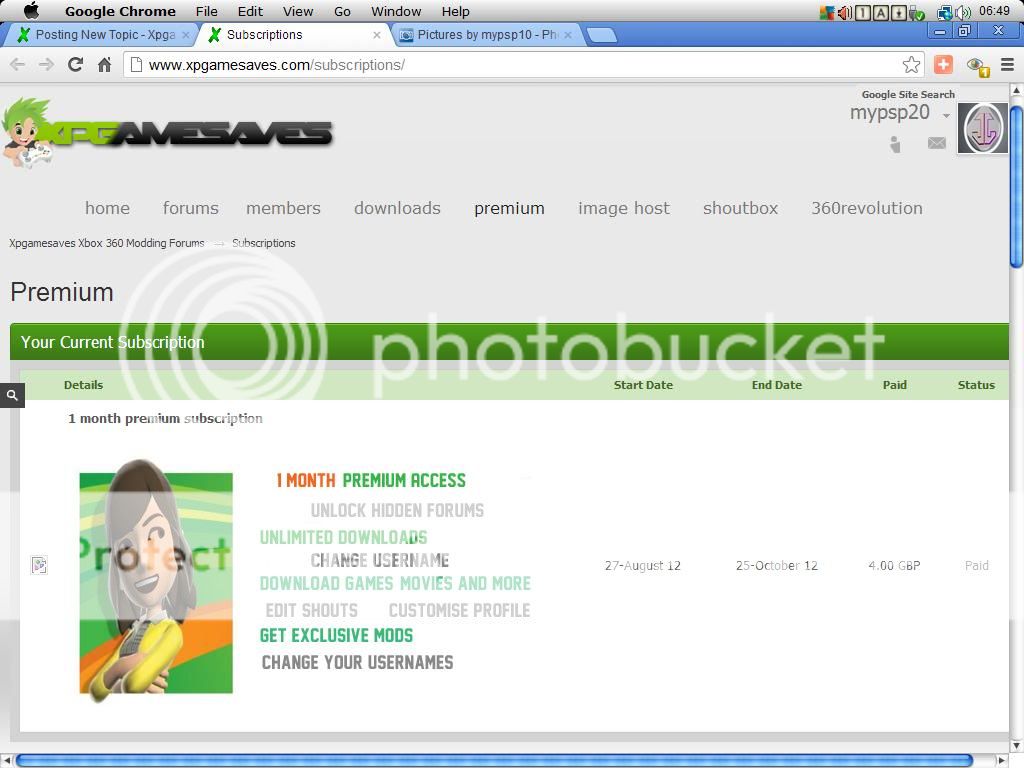Go to the browser home page

click(104, 64)
